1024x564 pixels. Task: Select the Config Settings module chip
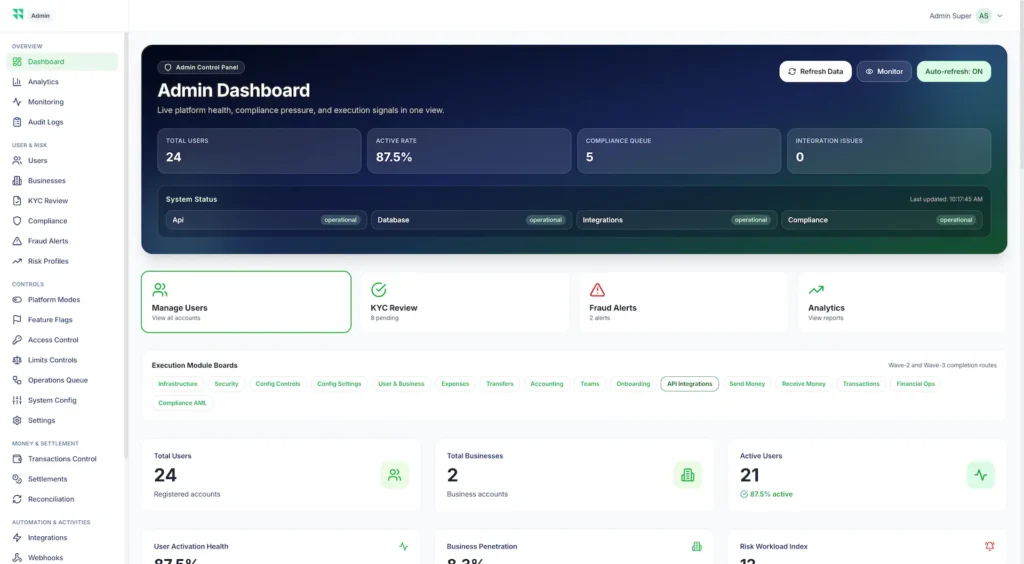point(339,384)
